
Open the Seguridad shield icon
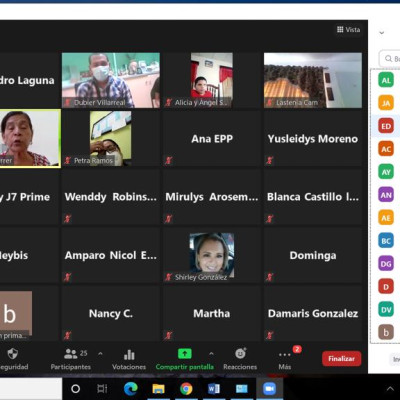click(x=13, y=354)
